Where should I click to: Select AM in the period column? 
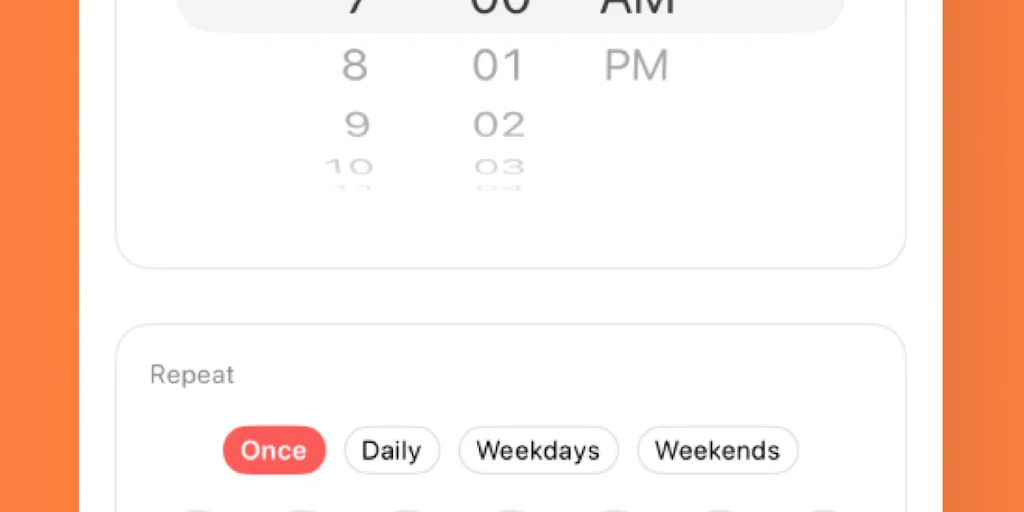point(636,6)
